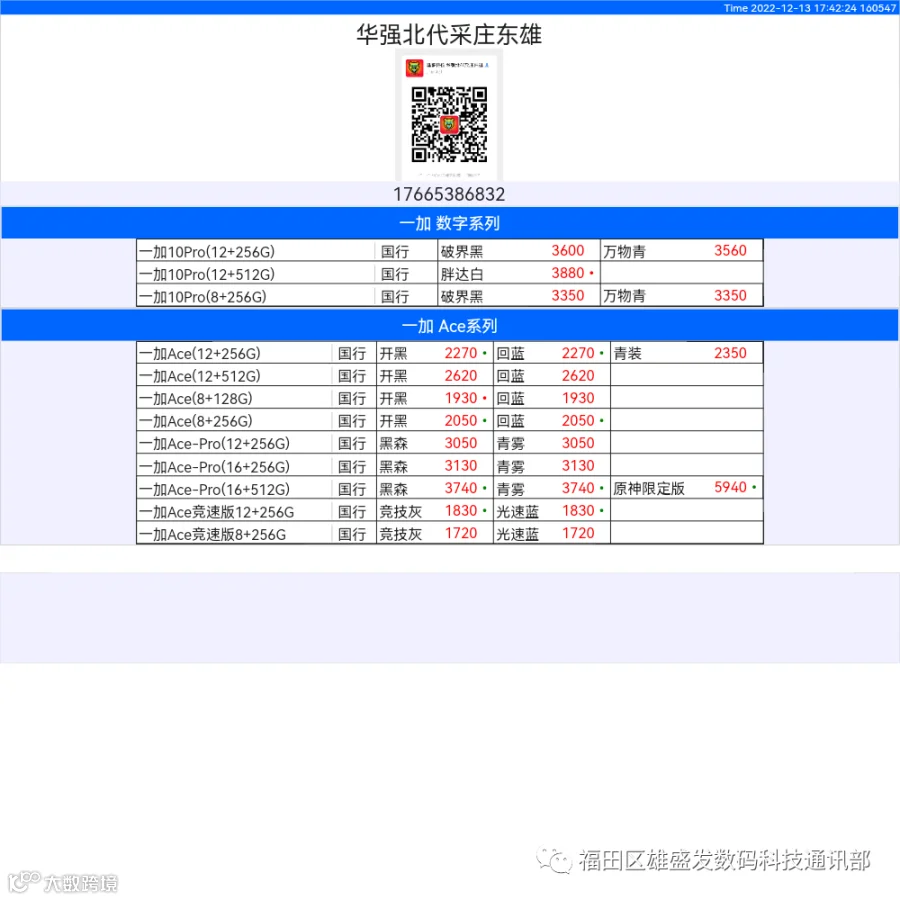Select the 一加 数字系列 section header

click(x=449, y=223)
